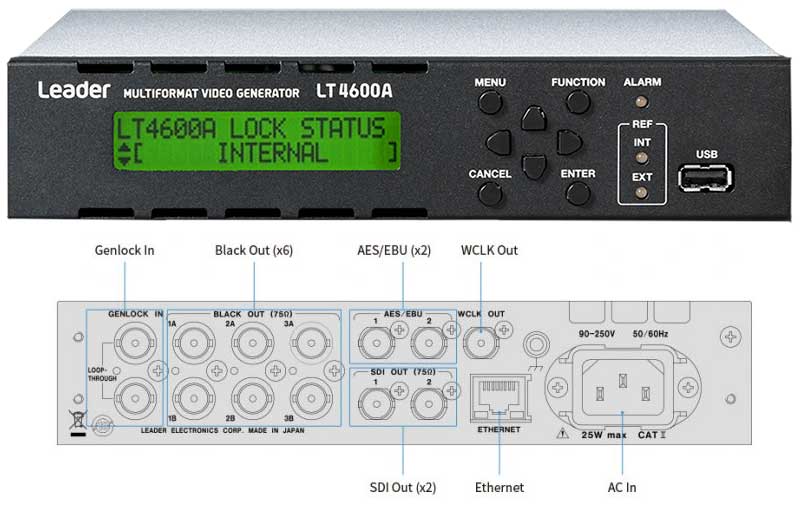Push the MENU button on front panel
The image size is (800, 506).
(490, 102)
